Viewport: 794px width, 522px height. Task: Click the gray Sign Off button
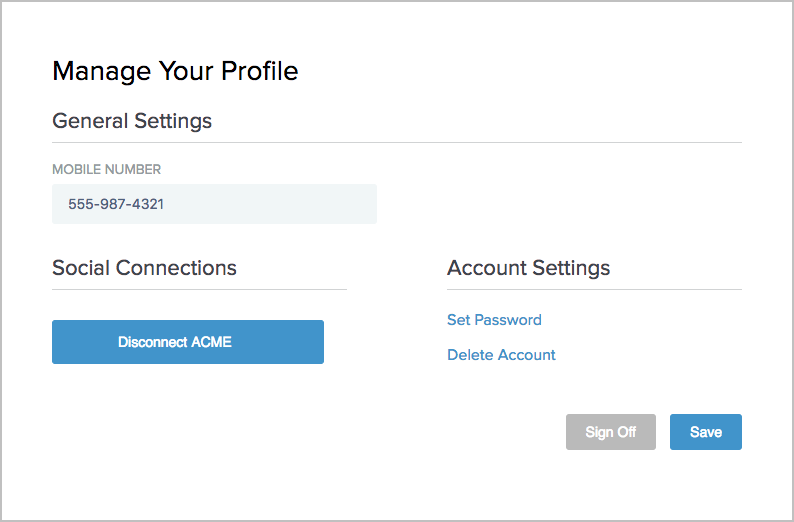tap(610, 432)
